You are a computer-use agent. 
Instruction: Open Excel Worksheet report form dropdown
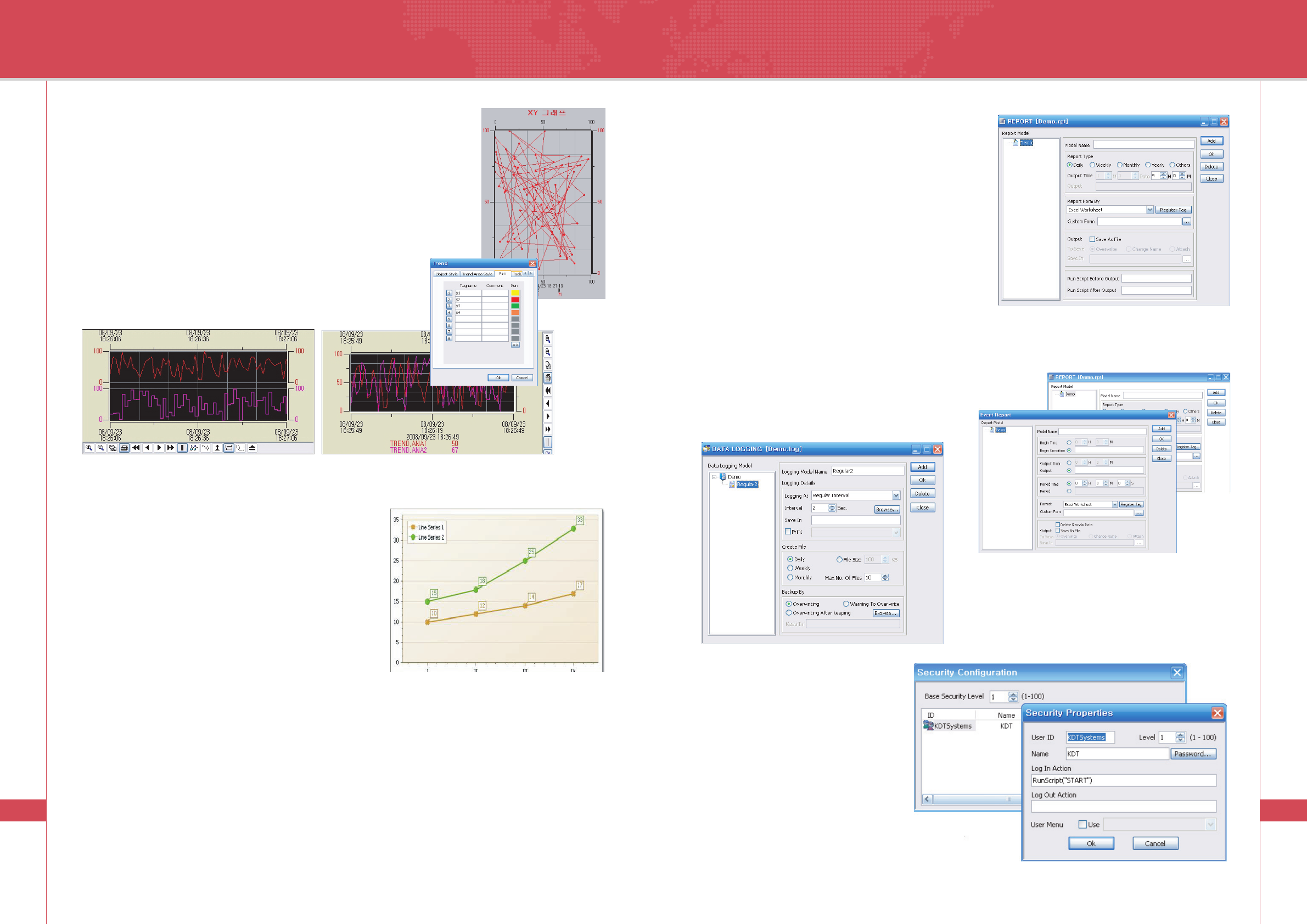[x=1149, y=210]
